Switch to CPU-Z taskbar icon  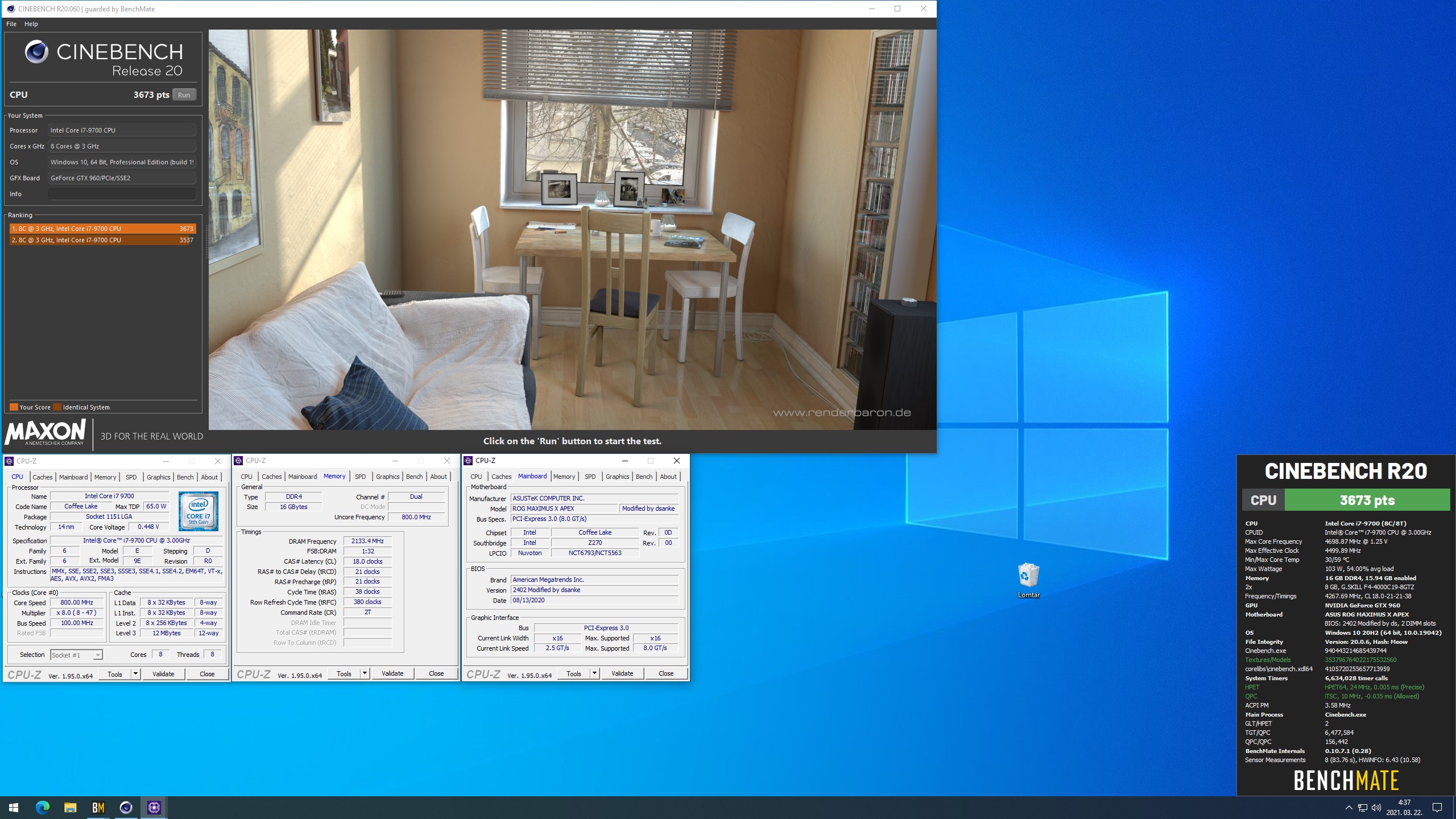coord(154,807)
